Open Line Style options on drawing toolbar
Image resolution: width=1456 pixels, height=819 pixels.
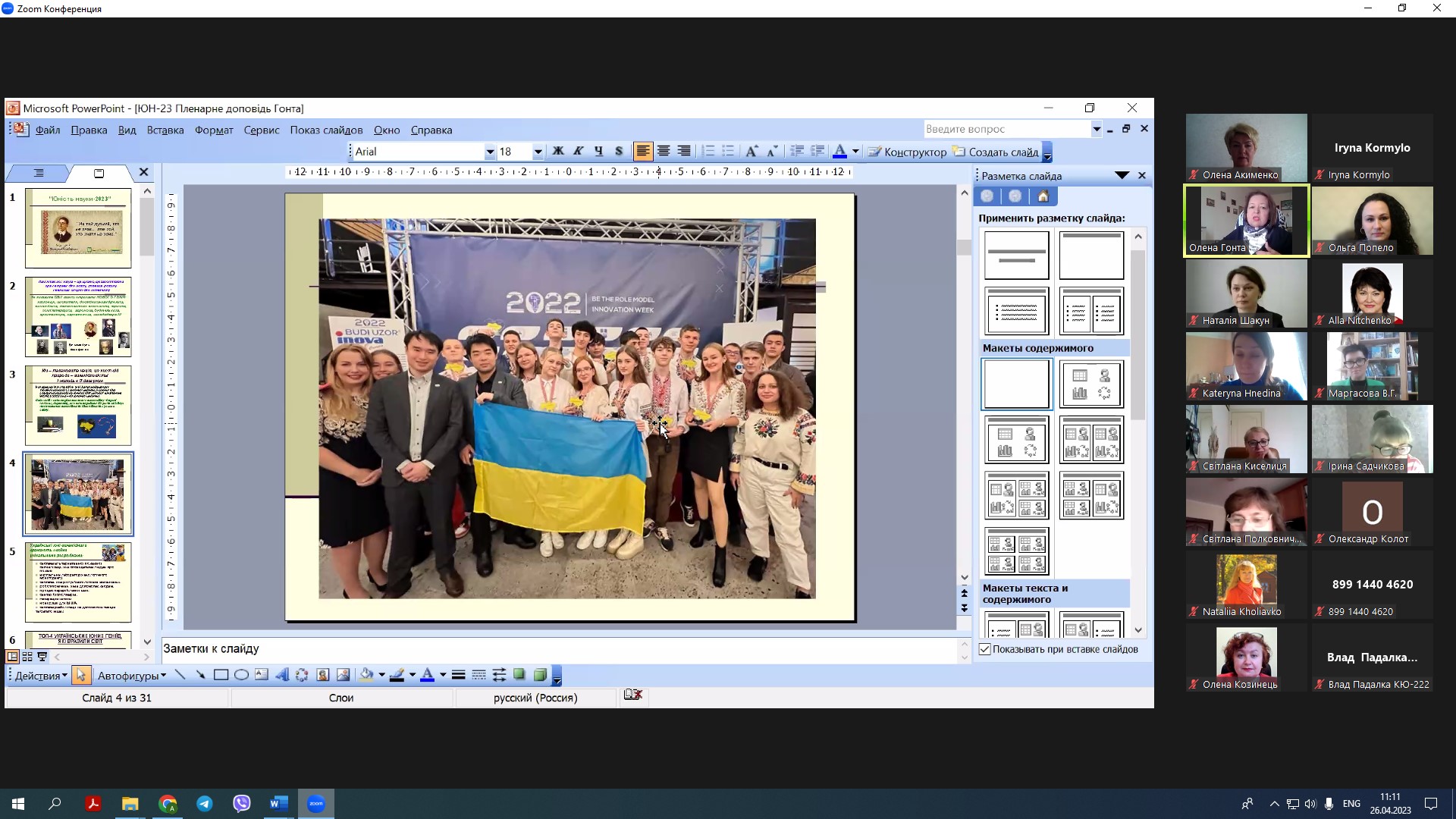458,675
